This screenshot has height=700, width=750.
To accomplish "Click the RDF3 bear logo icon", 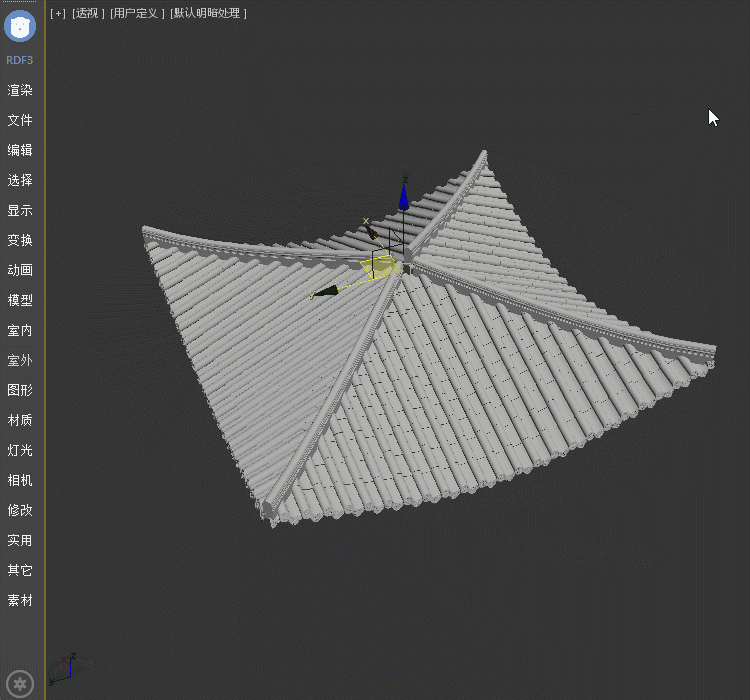I will (x=20, y=26).
